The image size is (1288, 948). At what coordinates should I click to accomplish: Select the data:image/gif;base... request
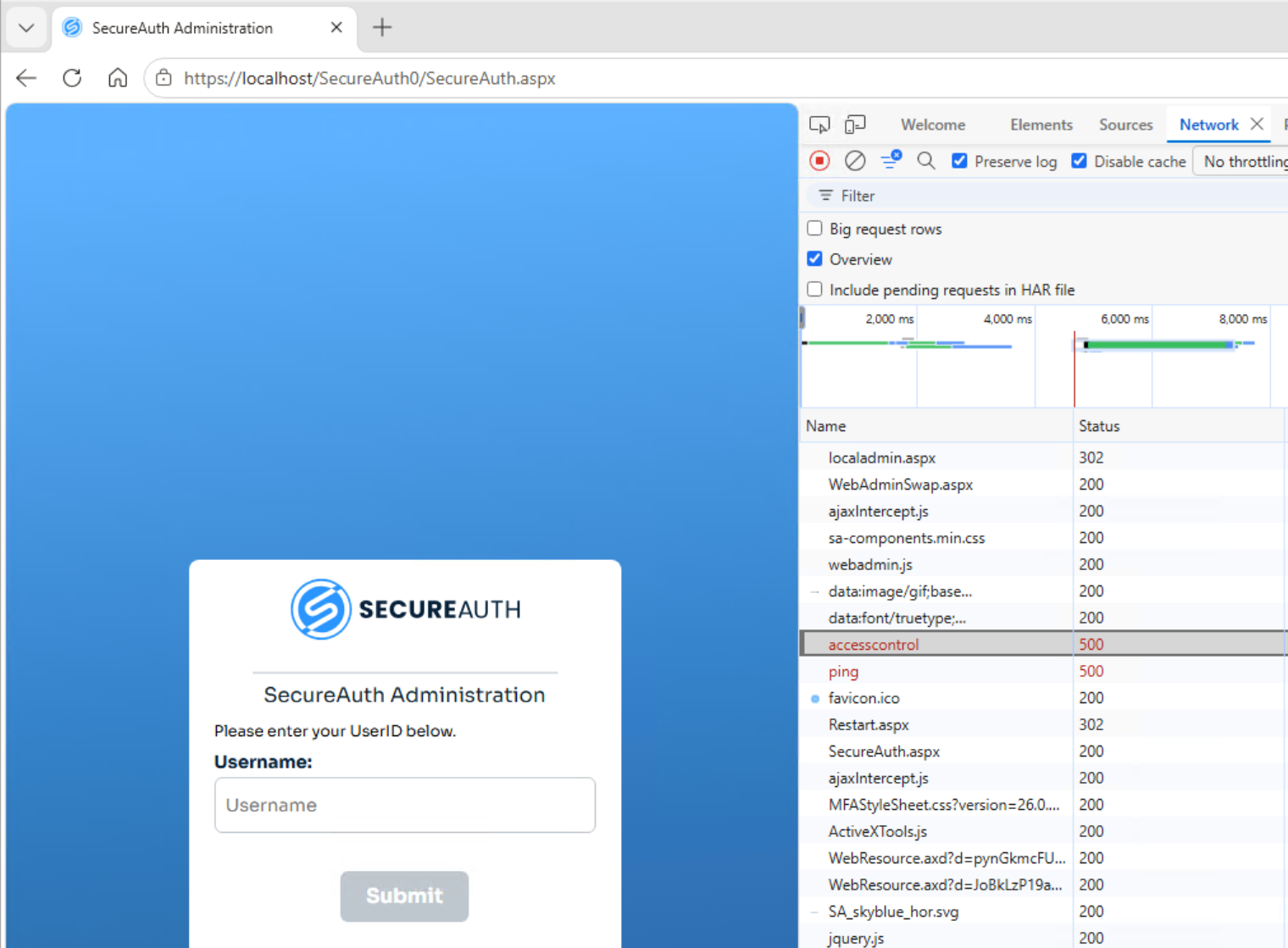click(x=900, y=591)
